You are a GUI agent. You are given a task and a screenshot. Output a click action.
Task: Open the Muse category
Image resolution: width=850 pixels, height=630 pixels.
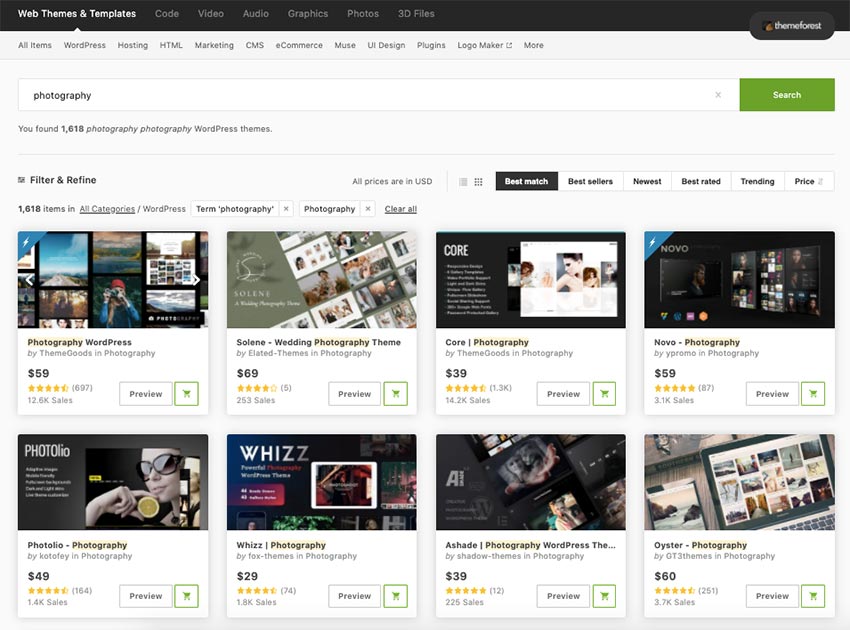tap(345, 45)
